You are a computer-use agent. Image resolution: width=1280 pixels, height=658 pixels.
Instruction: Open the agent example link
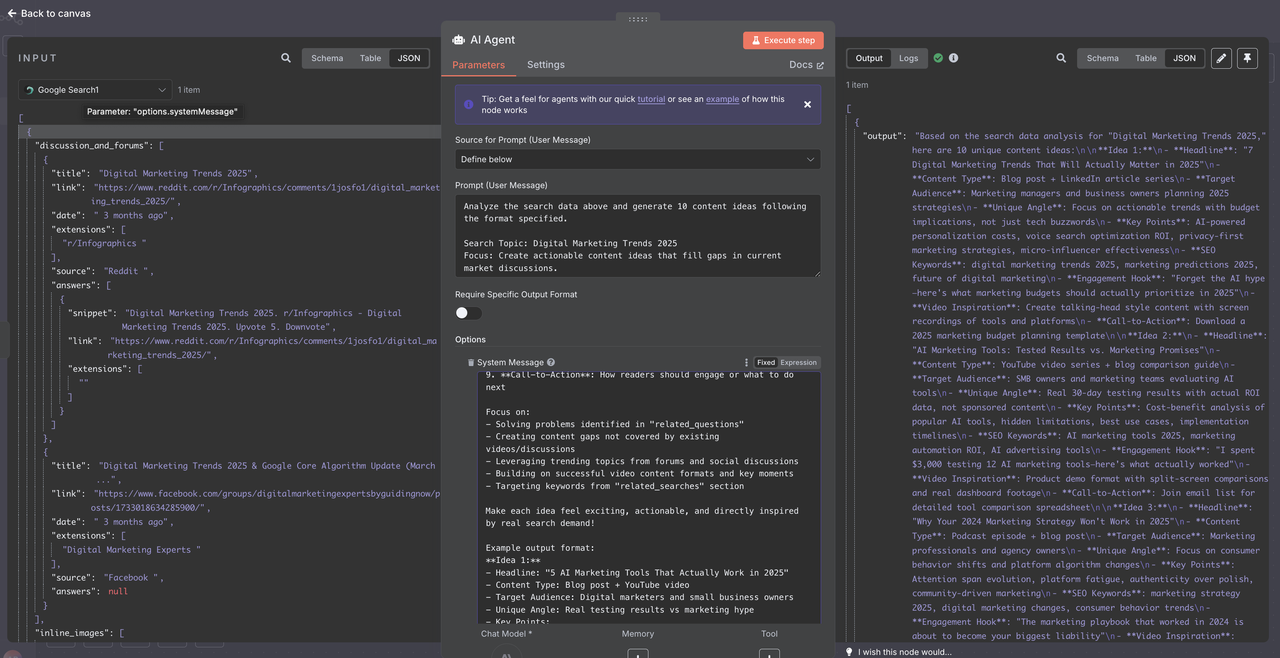tap(722, 99)
